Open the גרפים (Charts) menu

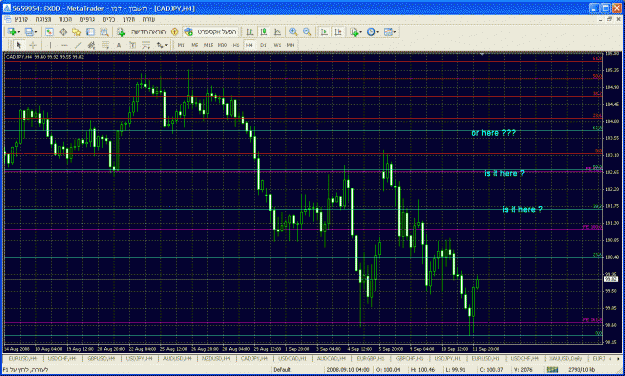(87, 19)
